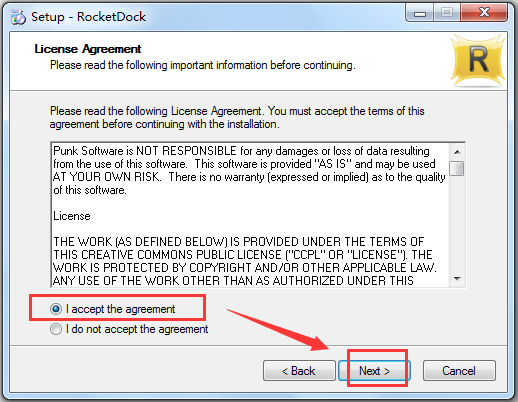Click the Setup - RocketDock title bar text
This screenshot has height=402, width=518.
click(88, 17)
